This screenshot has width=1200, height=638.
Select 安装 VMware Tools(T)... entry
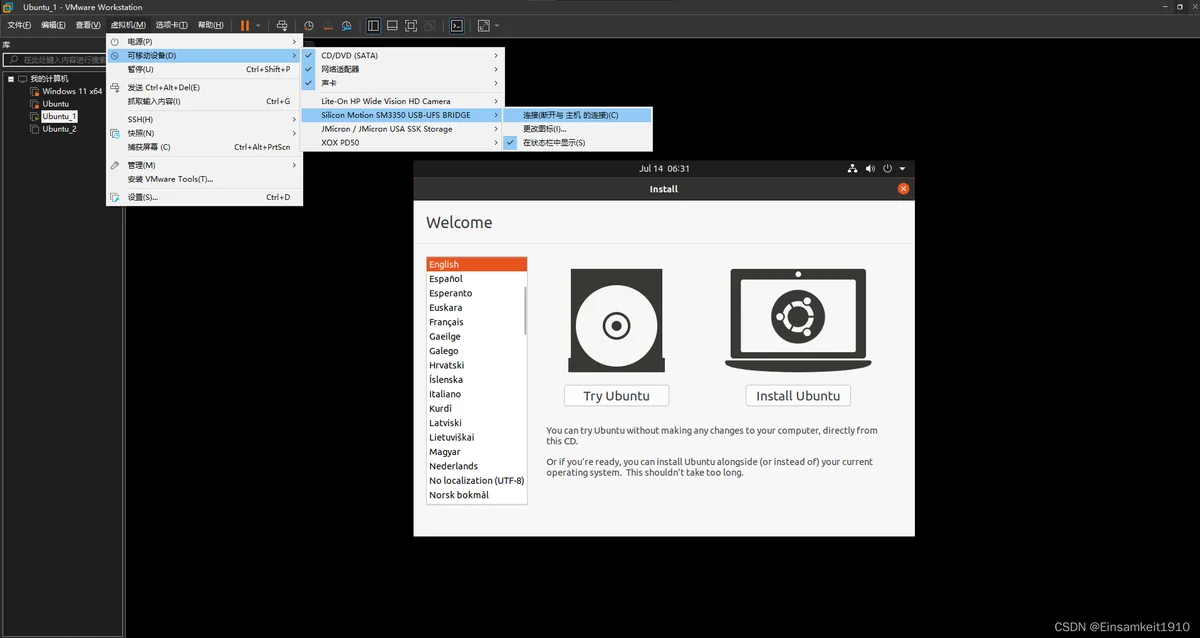click(204, 179)
